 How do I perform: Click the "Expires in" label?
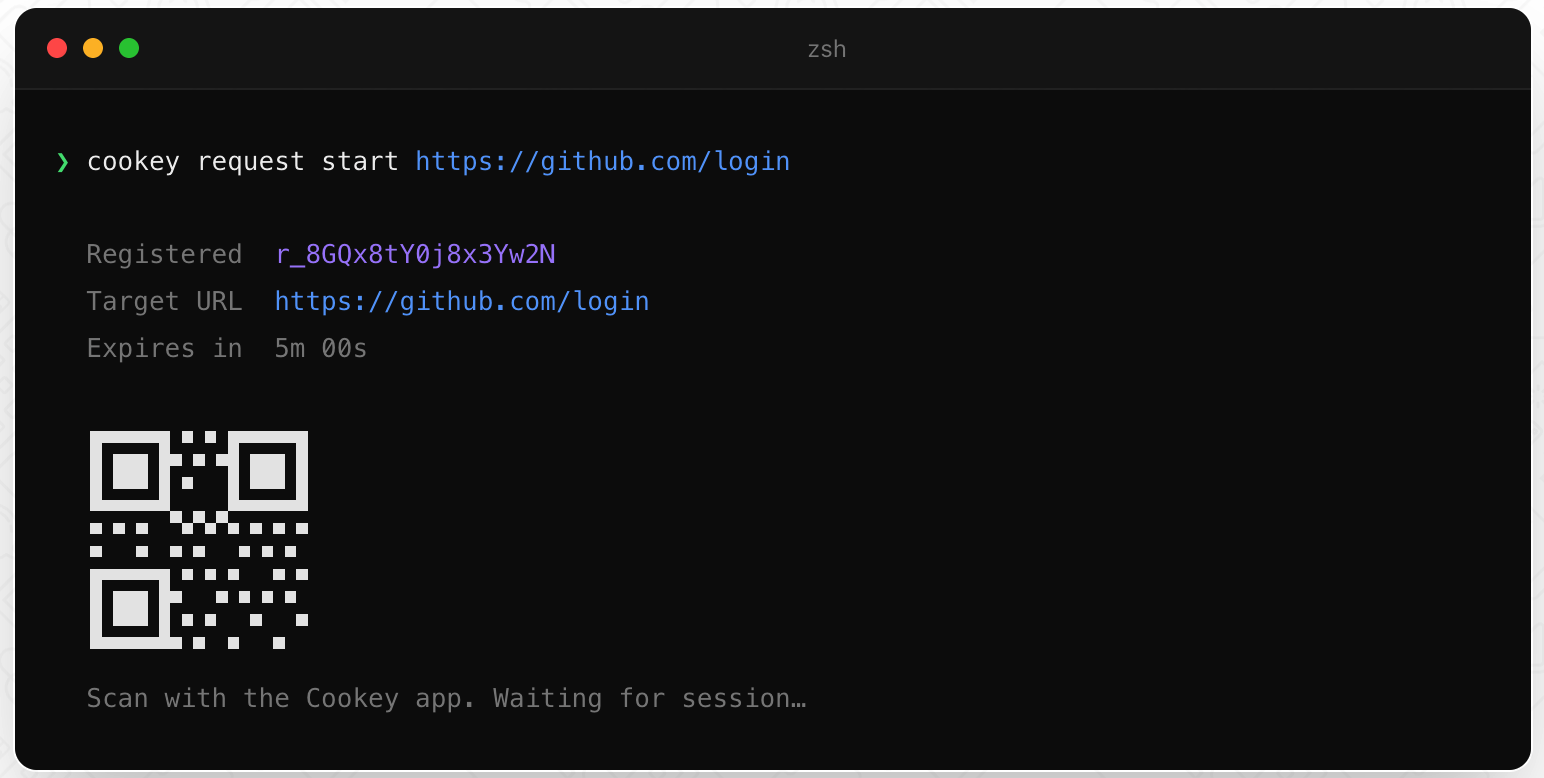point(164,348)
